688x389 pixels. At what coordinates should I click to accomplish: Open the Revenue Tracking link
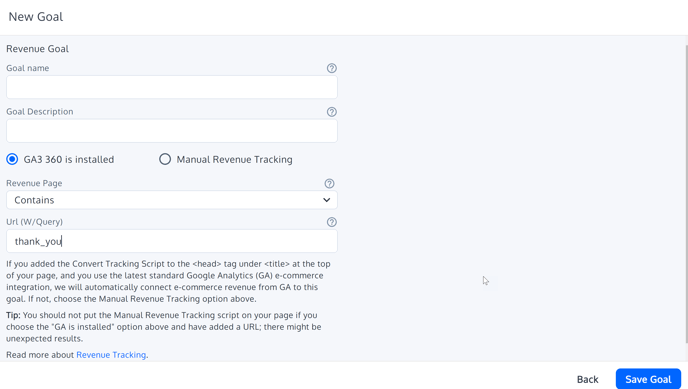(x=111, y=355)
